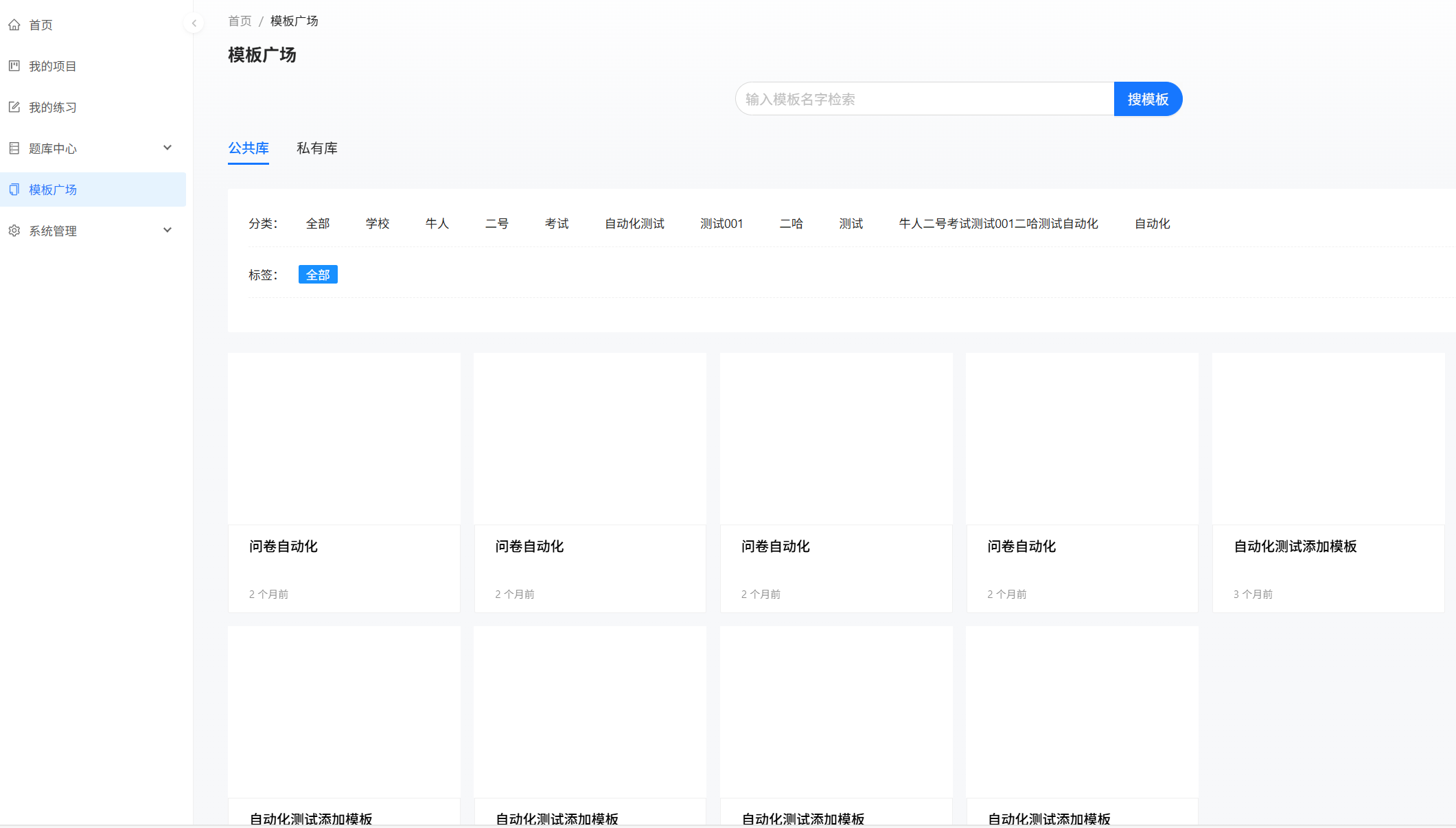Filter by the 学校 category
This screenshot has width=1456, height=828.
click(x=377, y=224)
